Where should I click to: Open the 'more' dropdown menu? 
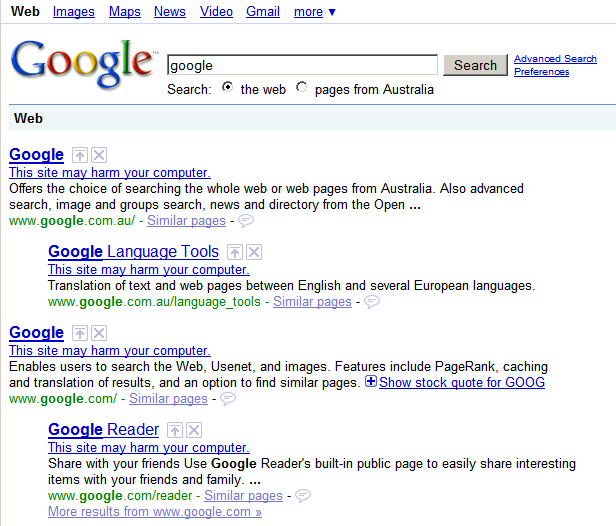click(315, 12)
